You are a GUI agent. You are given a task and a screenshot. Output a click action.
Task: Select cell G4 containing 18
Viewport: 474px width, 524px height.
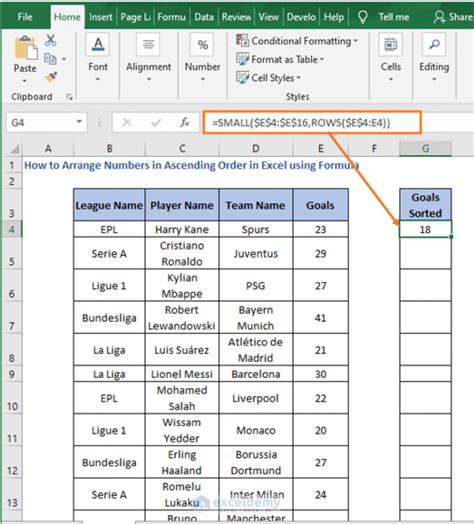pyautogui.click(x=425, y=230)
